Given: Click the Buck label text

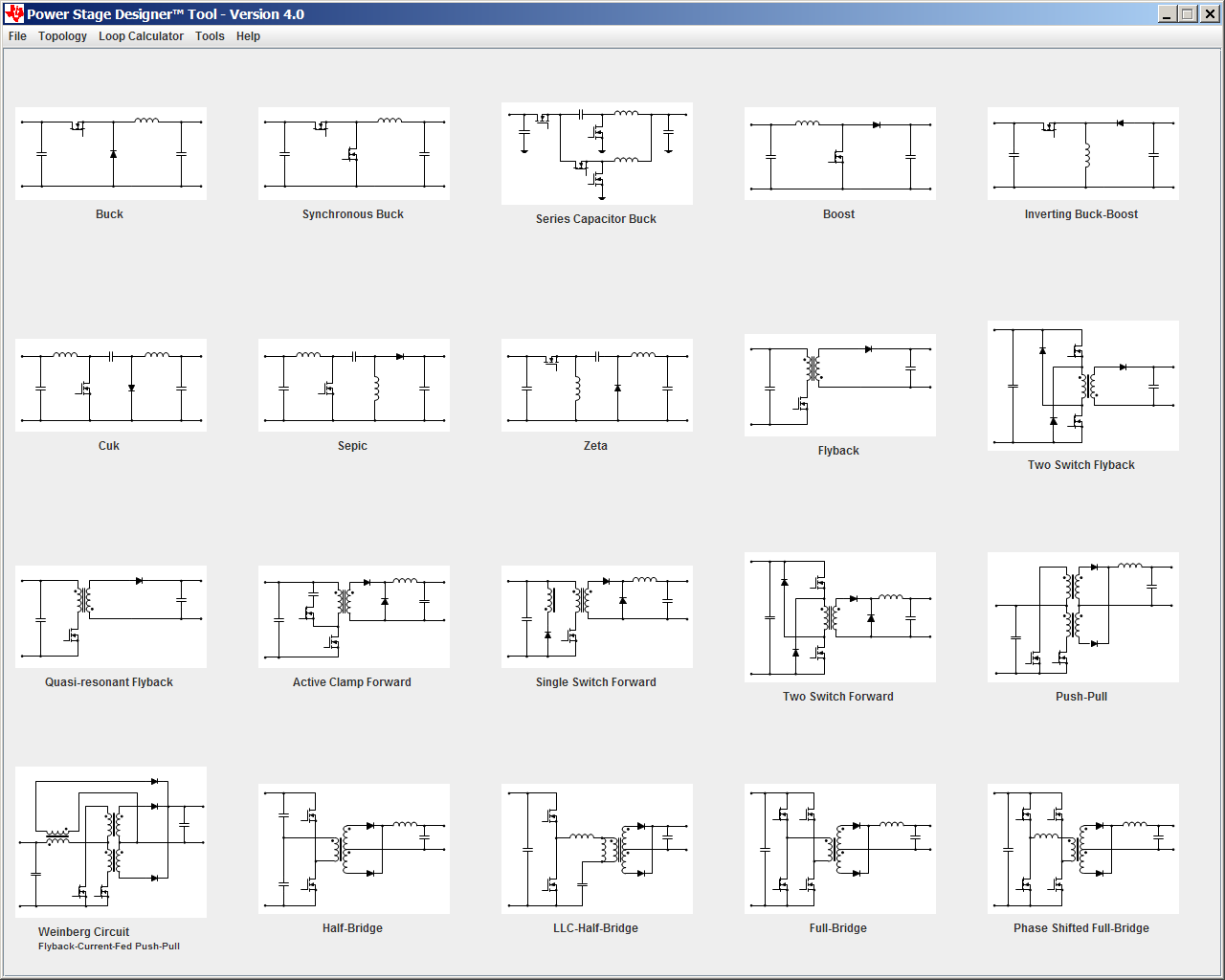Looking at the screenshot, I should [109, 214].
